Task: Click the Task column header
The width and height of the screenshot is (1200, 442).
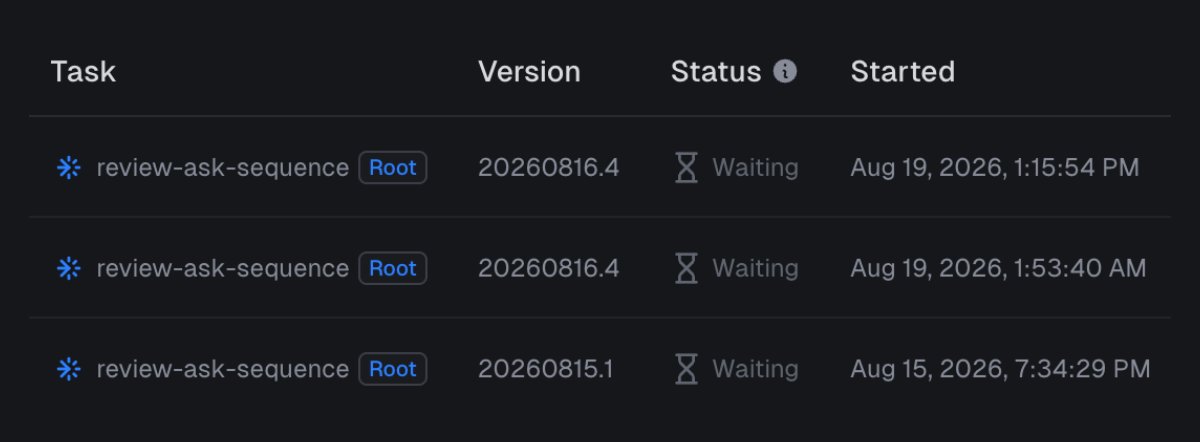Action: point(83,71)
